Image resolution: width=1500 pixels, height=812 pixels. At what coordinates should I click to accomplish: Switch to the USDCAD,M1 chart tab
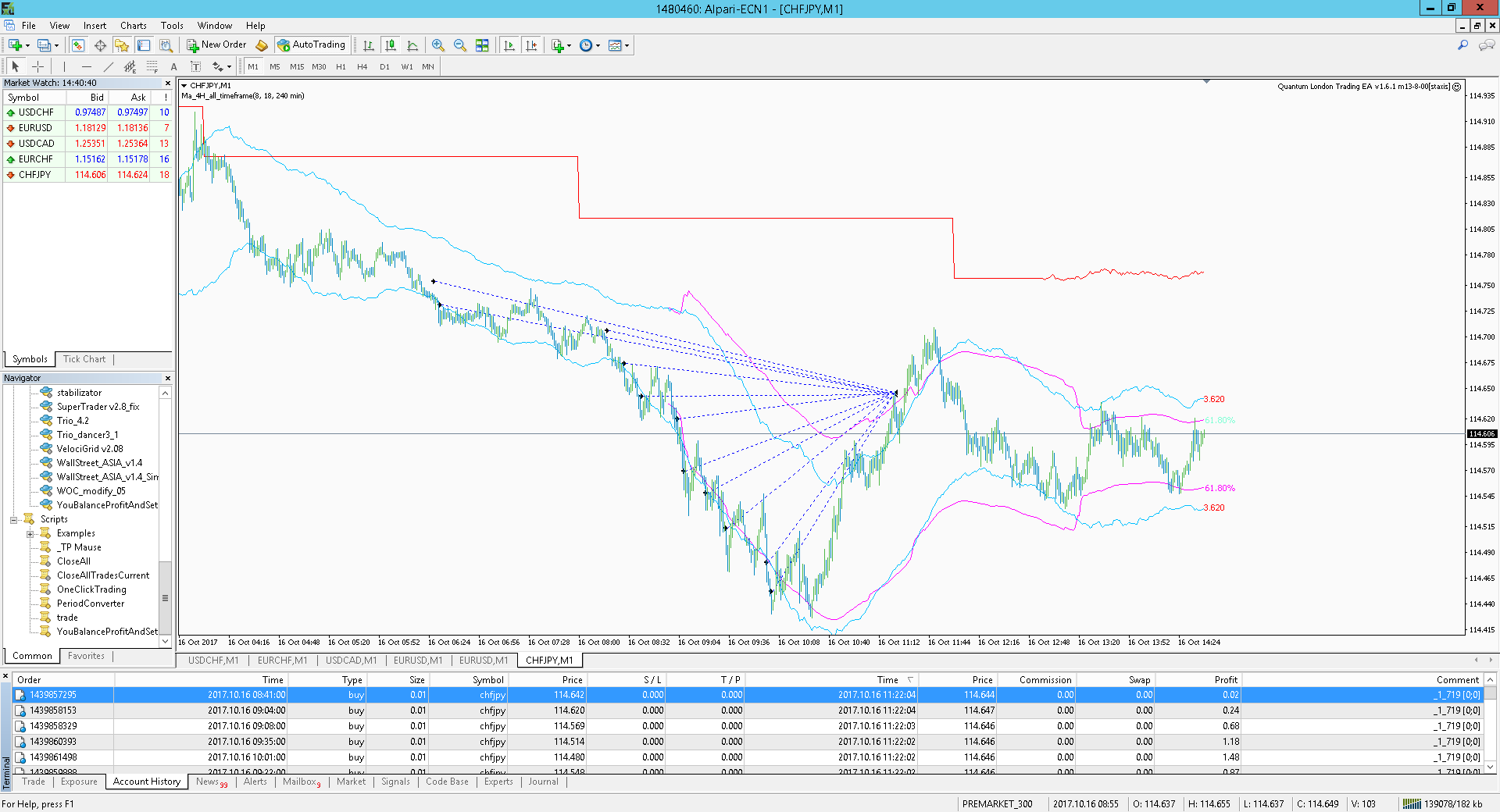pyautogui.click(x=351, y=661)
